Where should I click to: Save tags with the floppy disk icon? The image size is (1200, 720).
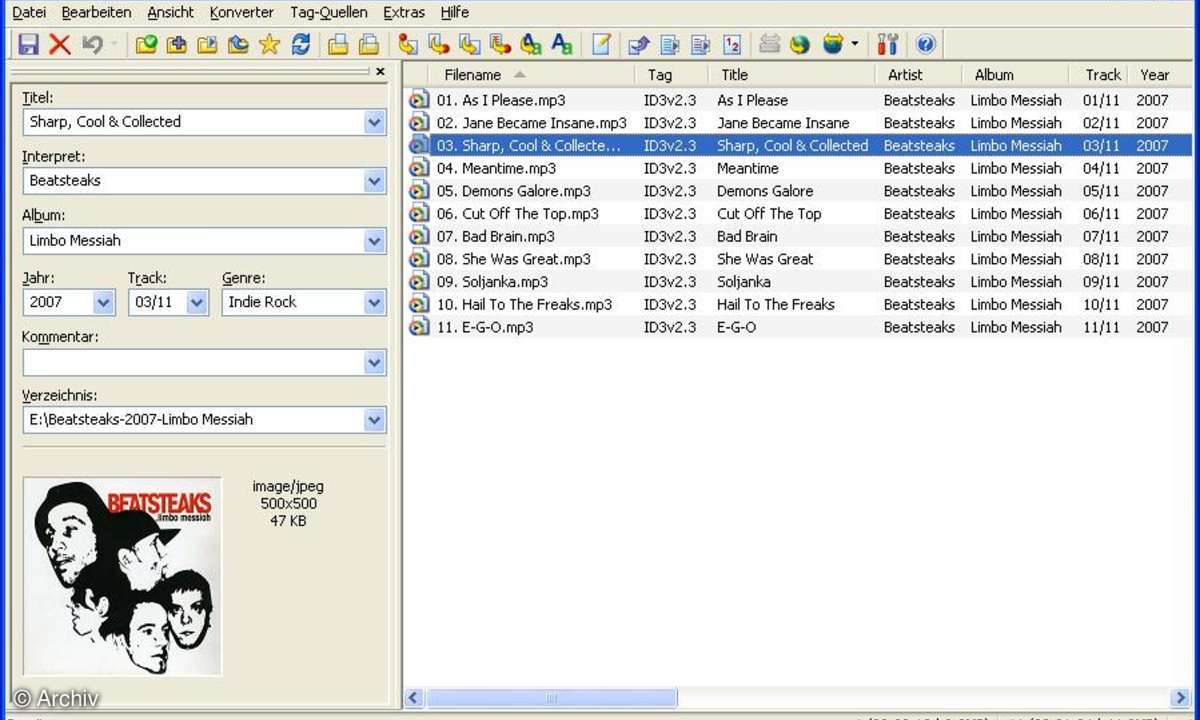pos(28,45)
